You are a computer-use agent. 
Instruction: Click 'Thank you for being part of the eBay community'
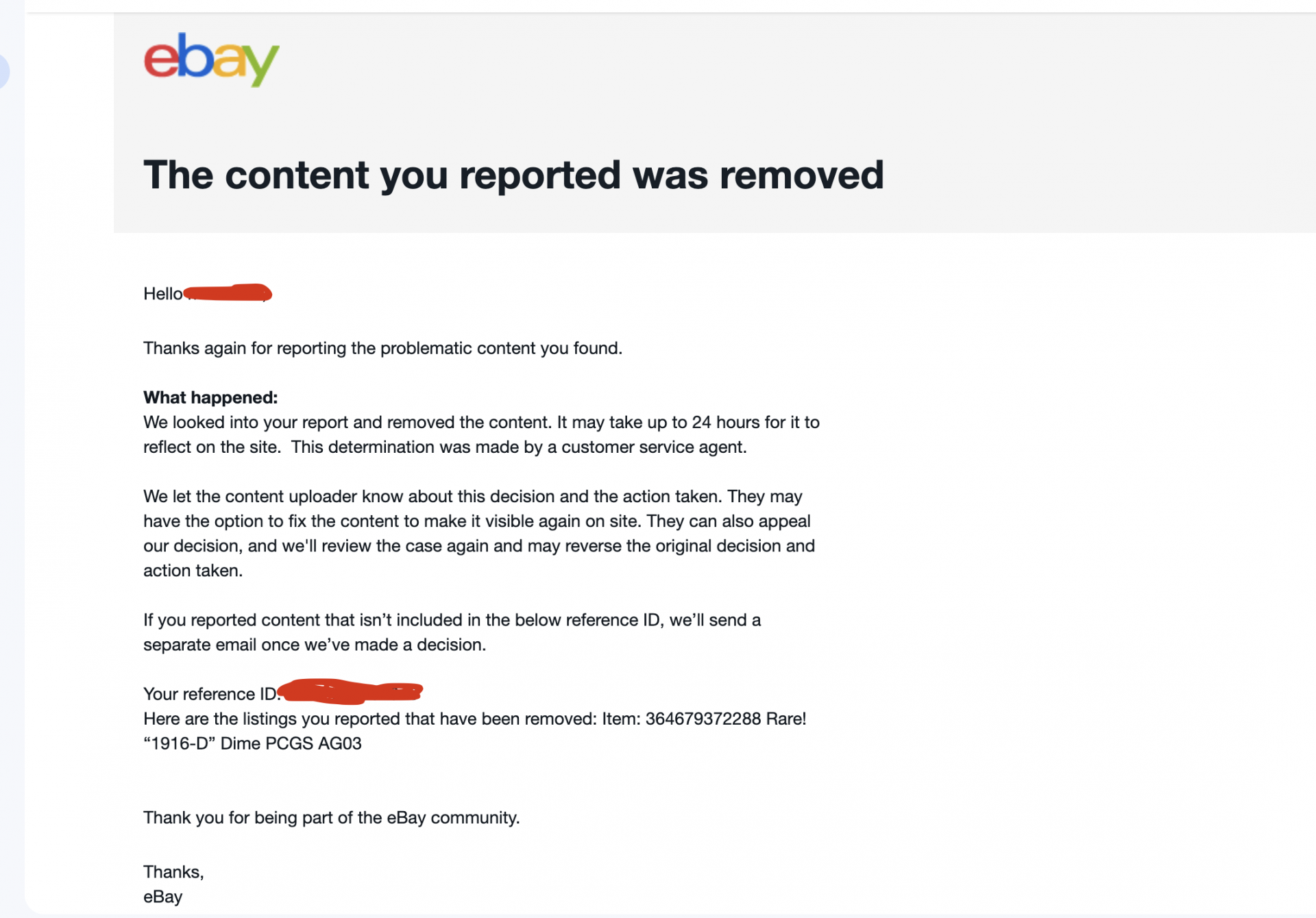[331, 817]
